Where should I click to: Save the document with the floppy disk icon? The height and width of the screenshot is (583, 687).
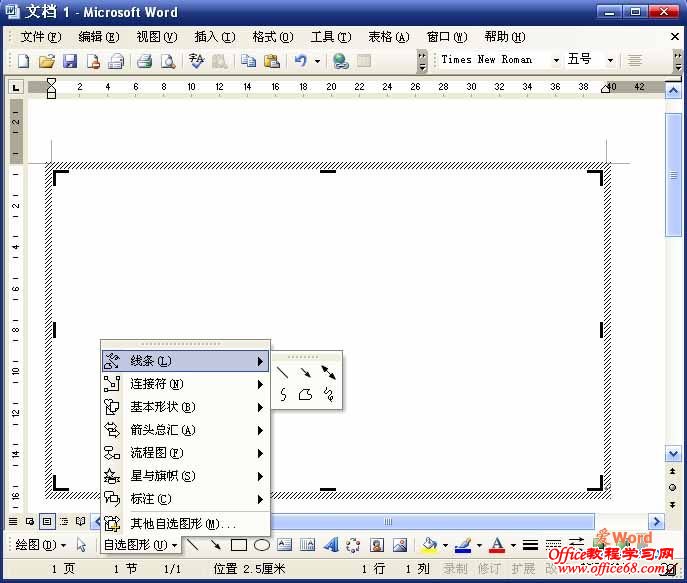(x=70, y=61)
